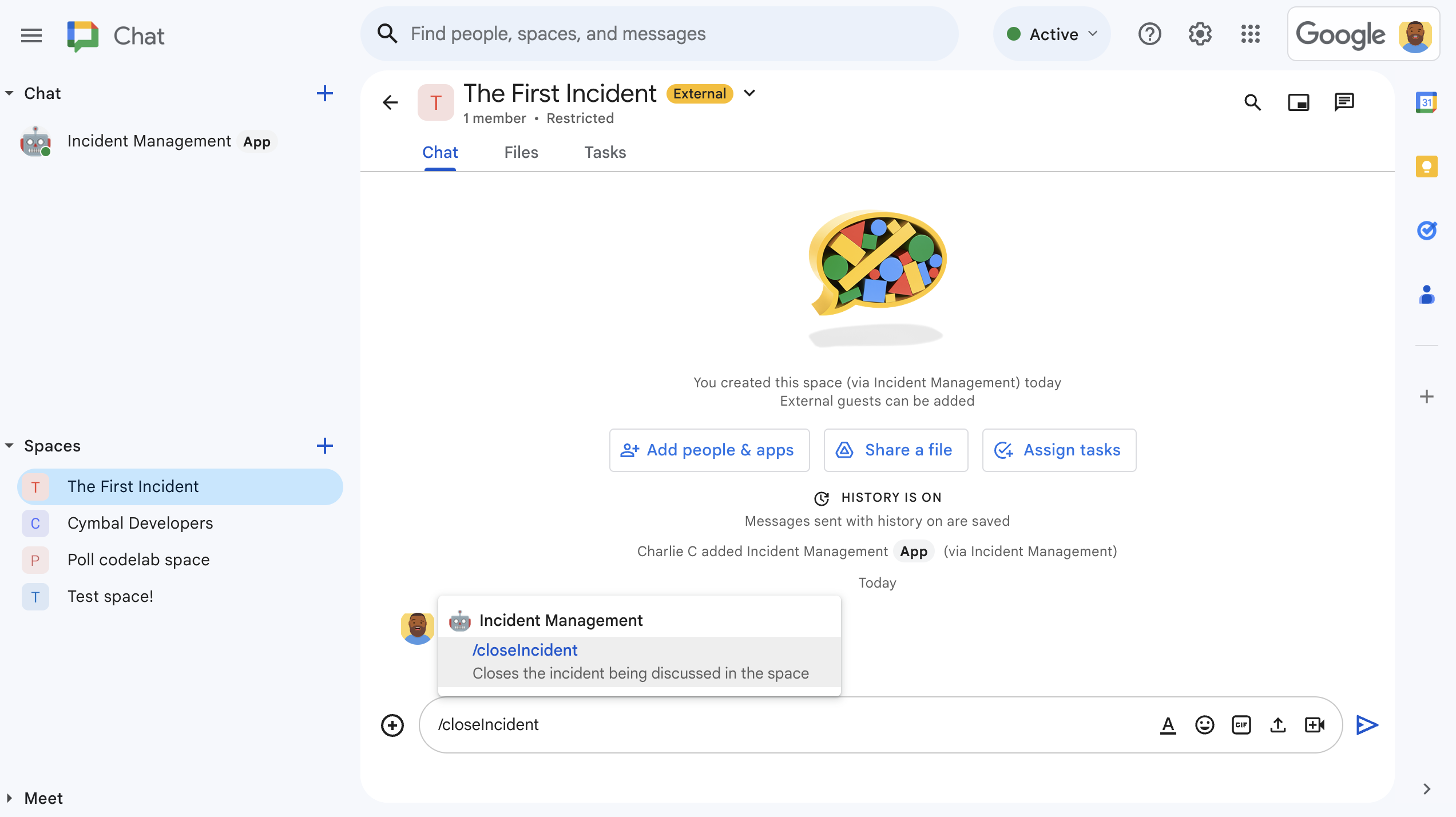This screenshot has width=1456, height=817.
Task: Select the Tasks tab
Action: pyautogui.click(x=605, y=152)
